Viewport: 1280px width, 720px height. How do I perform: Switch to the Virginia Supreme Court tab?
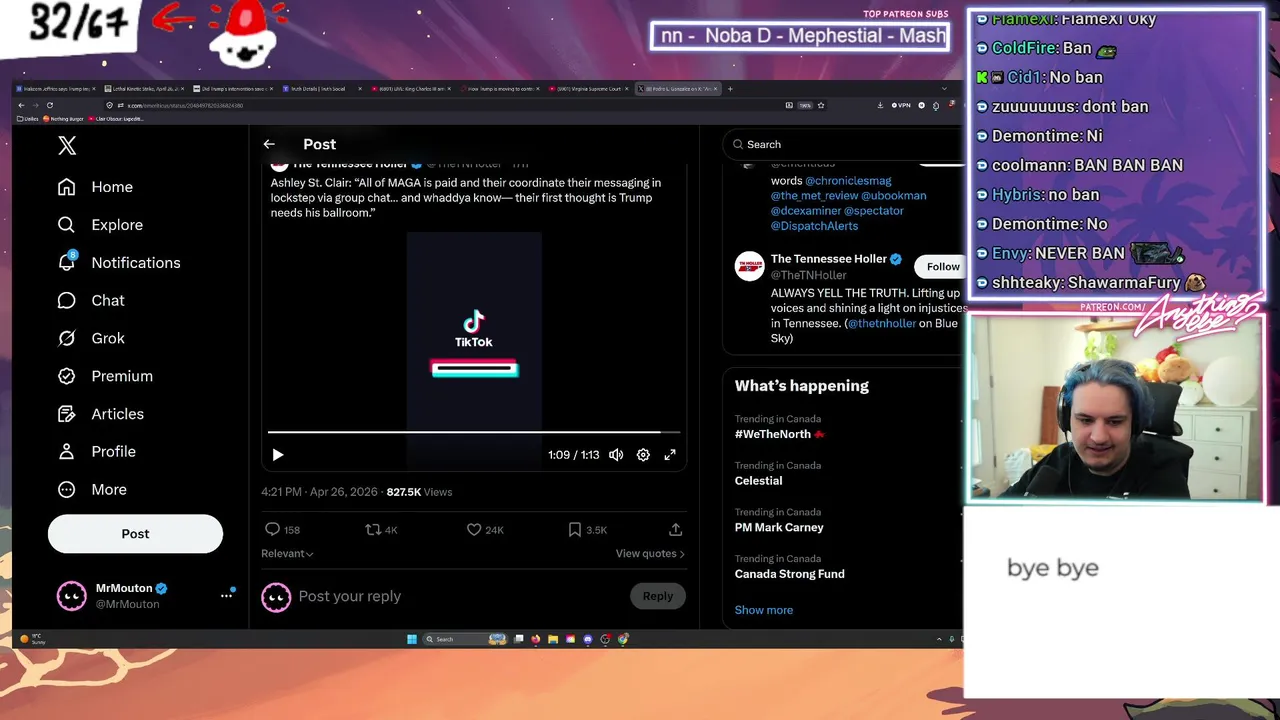coord(589,89)
